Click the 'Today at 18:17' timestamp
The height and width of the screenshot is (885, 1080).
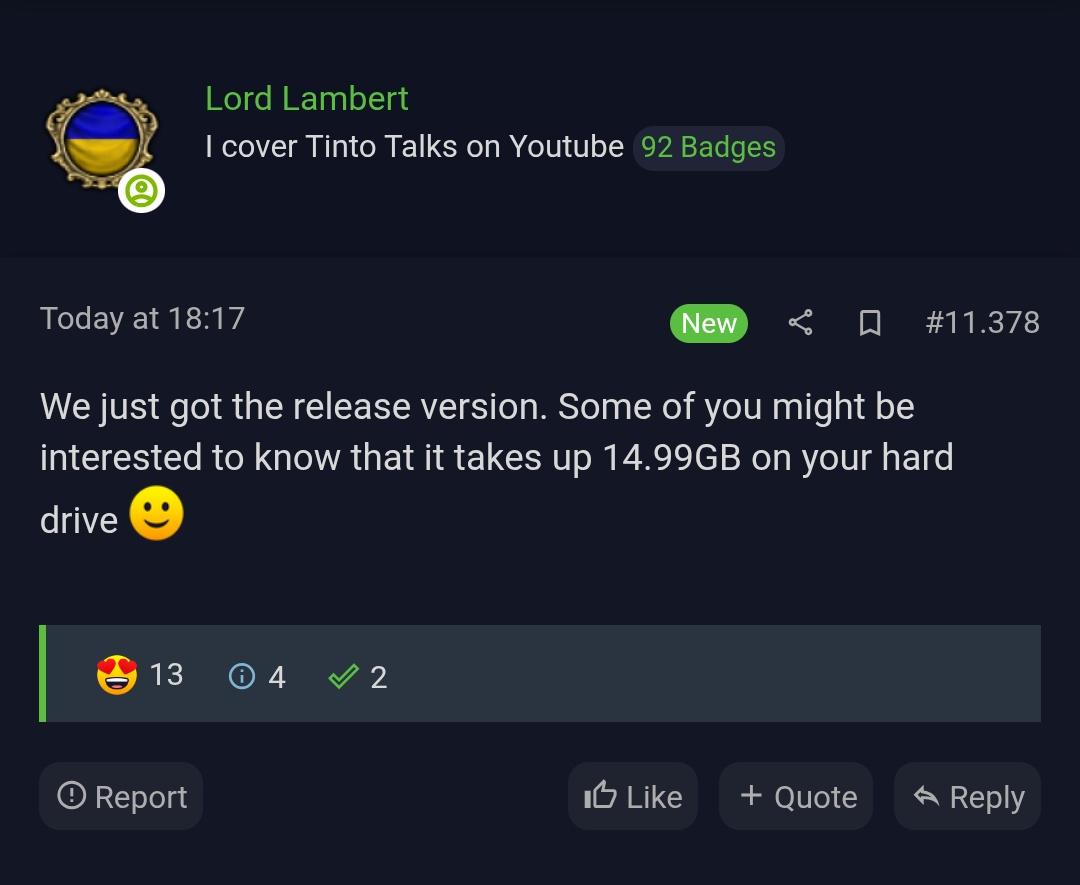tap(142, 318)
